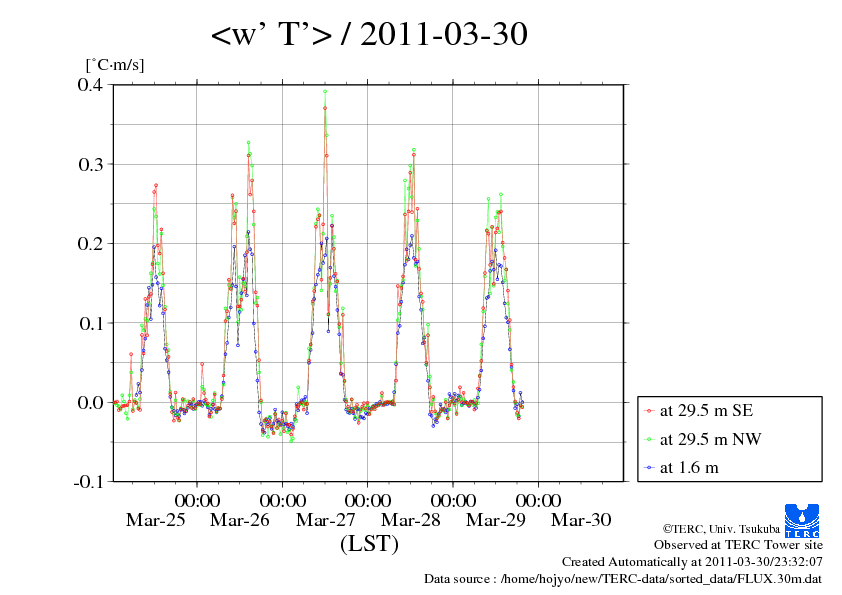The width and height of the screenshot is (842, 595).
Task: Click "Observed at TERC Tower site" text
Action: [738, 545]
